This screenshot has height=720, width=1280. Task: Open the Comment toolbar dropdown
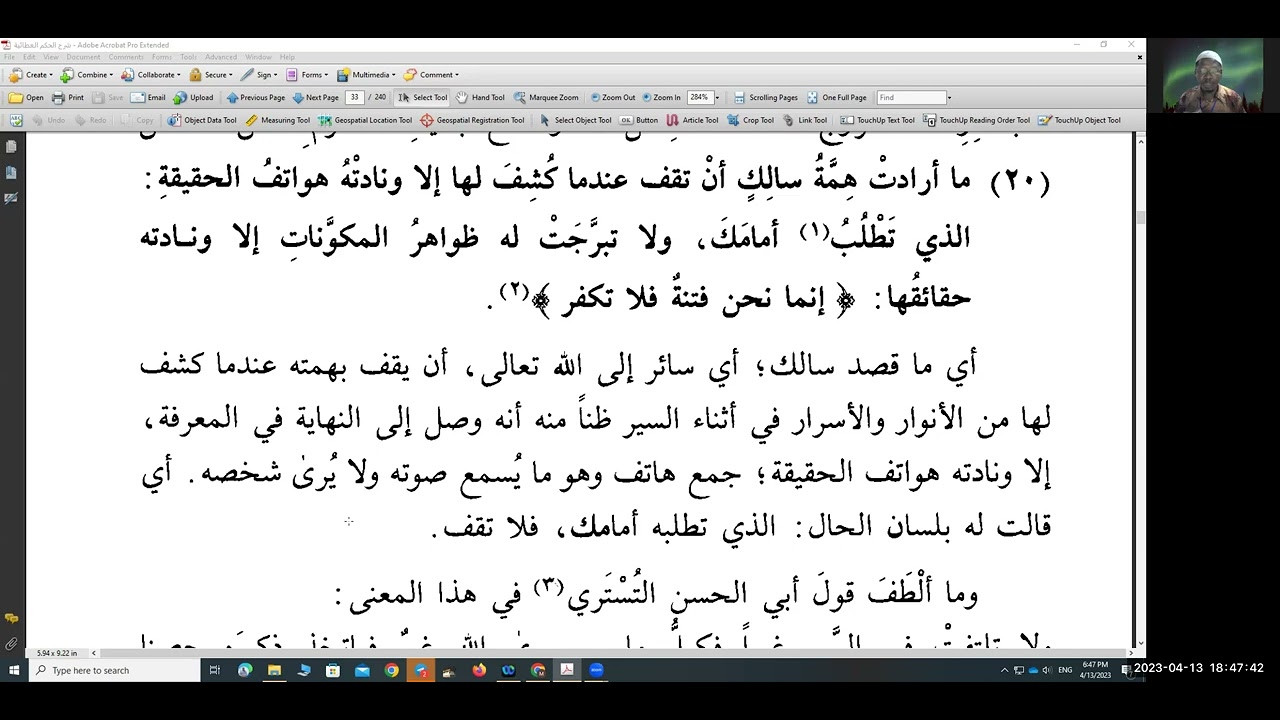tap(432, 74)
